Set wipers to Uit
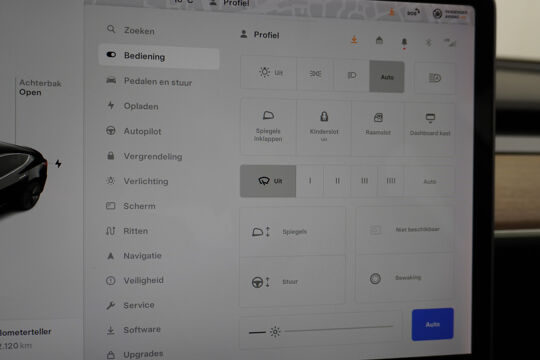Viewport: 540px width, 360px height. tap(268, 181)
